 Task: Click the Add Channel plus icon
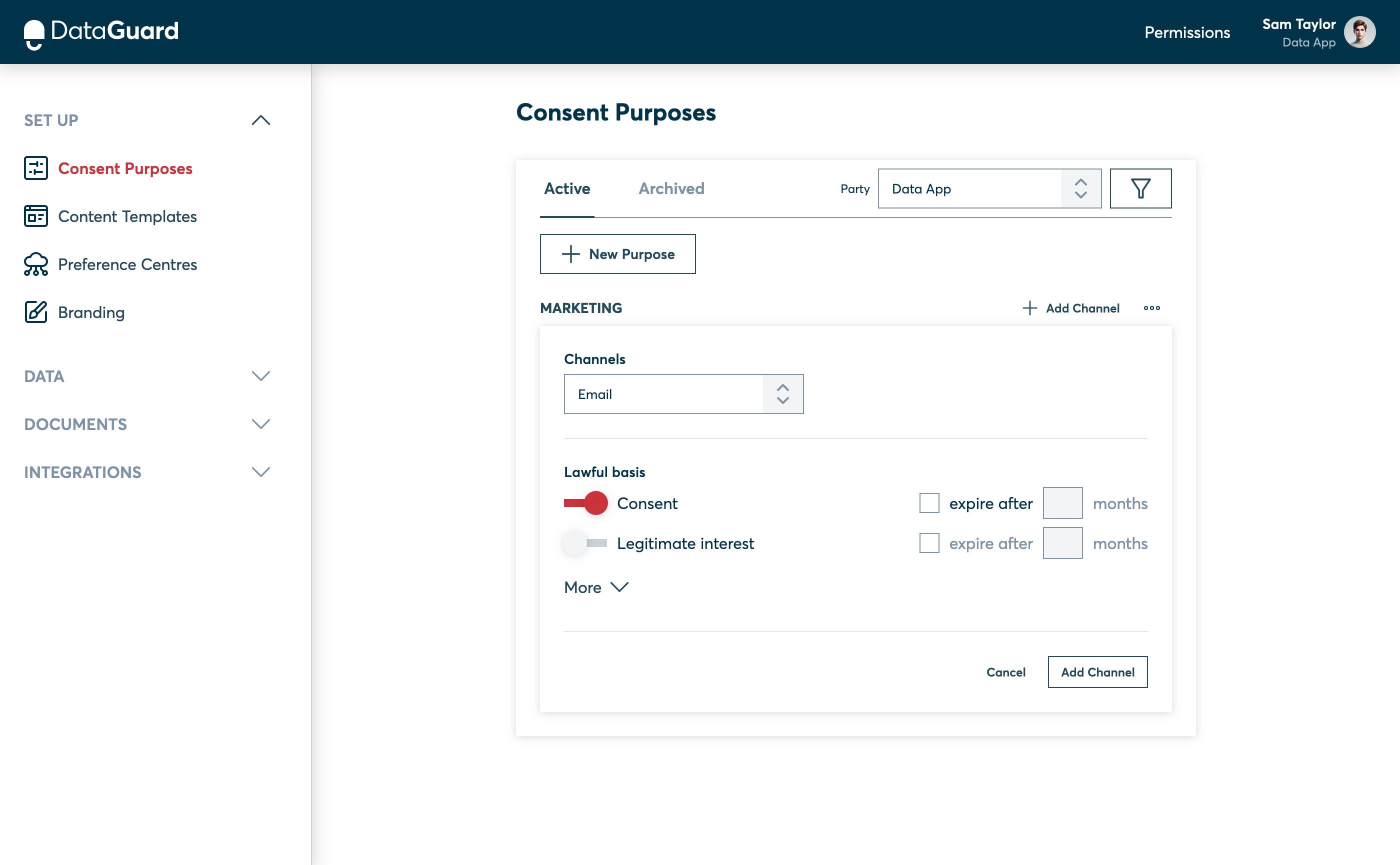1029,307
